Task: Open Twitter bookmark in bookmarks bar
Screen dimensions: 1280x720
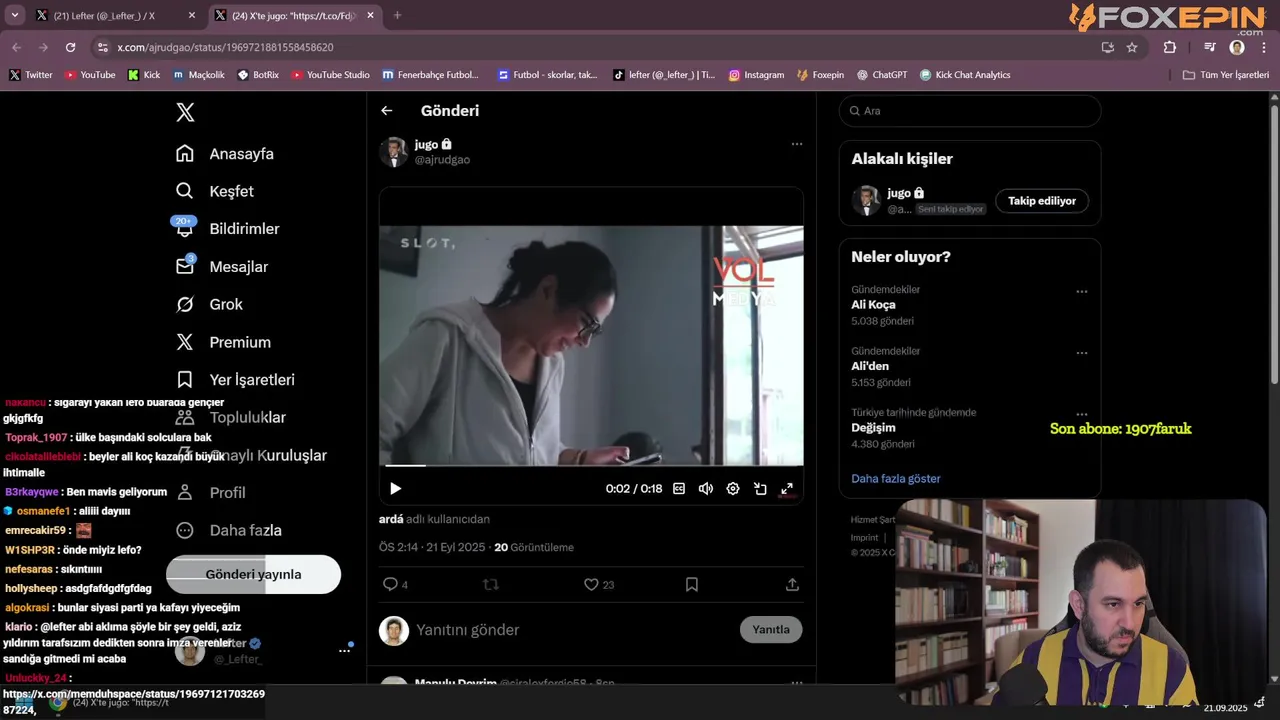Action: (31, 75)
